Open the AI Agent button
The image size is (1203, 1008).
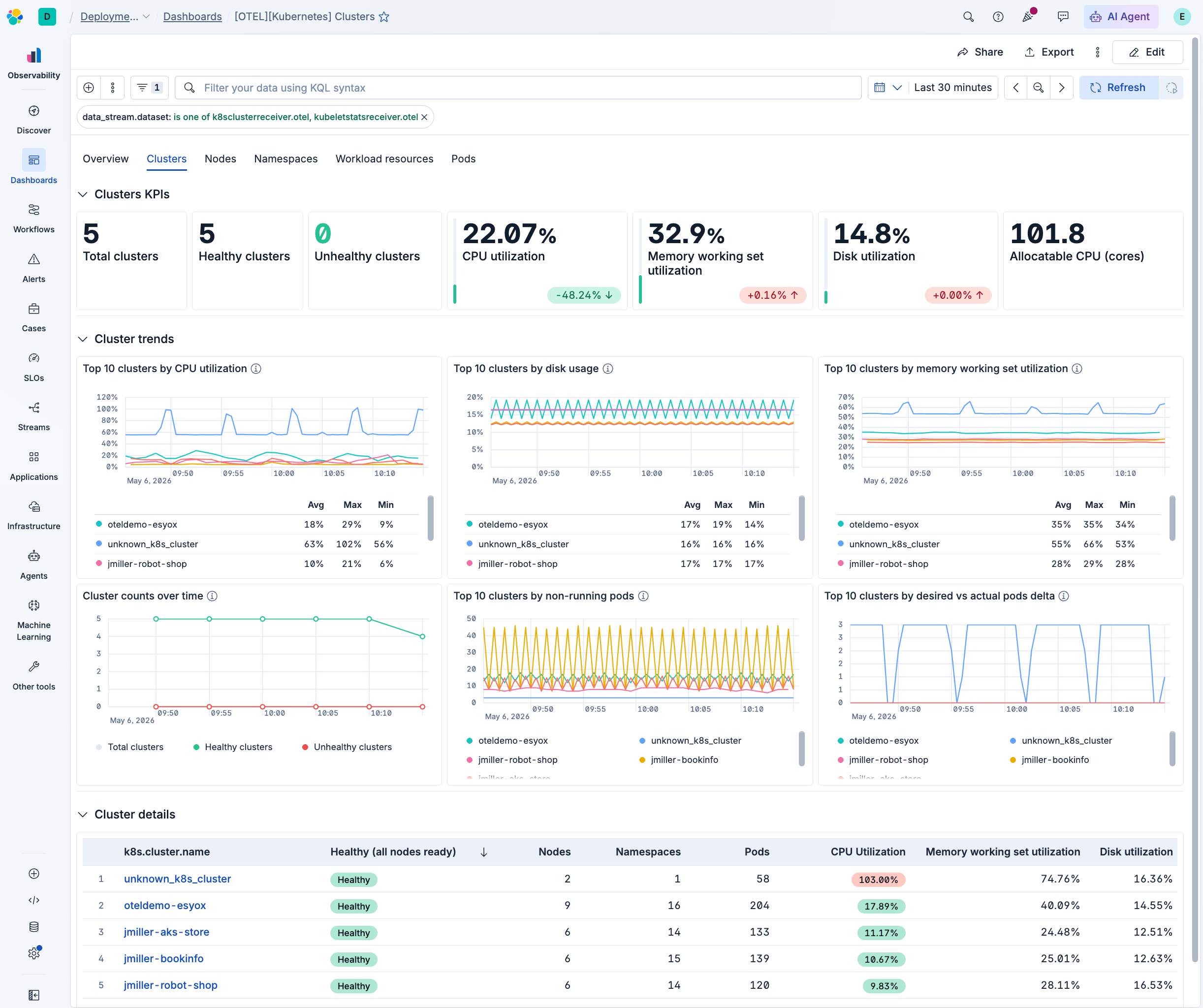(x=1120, y=17)
